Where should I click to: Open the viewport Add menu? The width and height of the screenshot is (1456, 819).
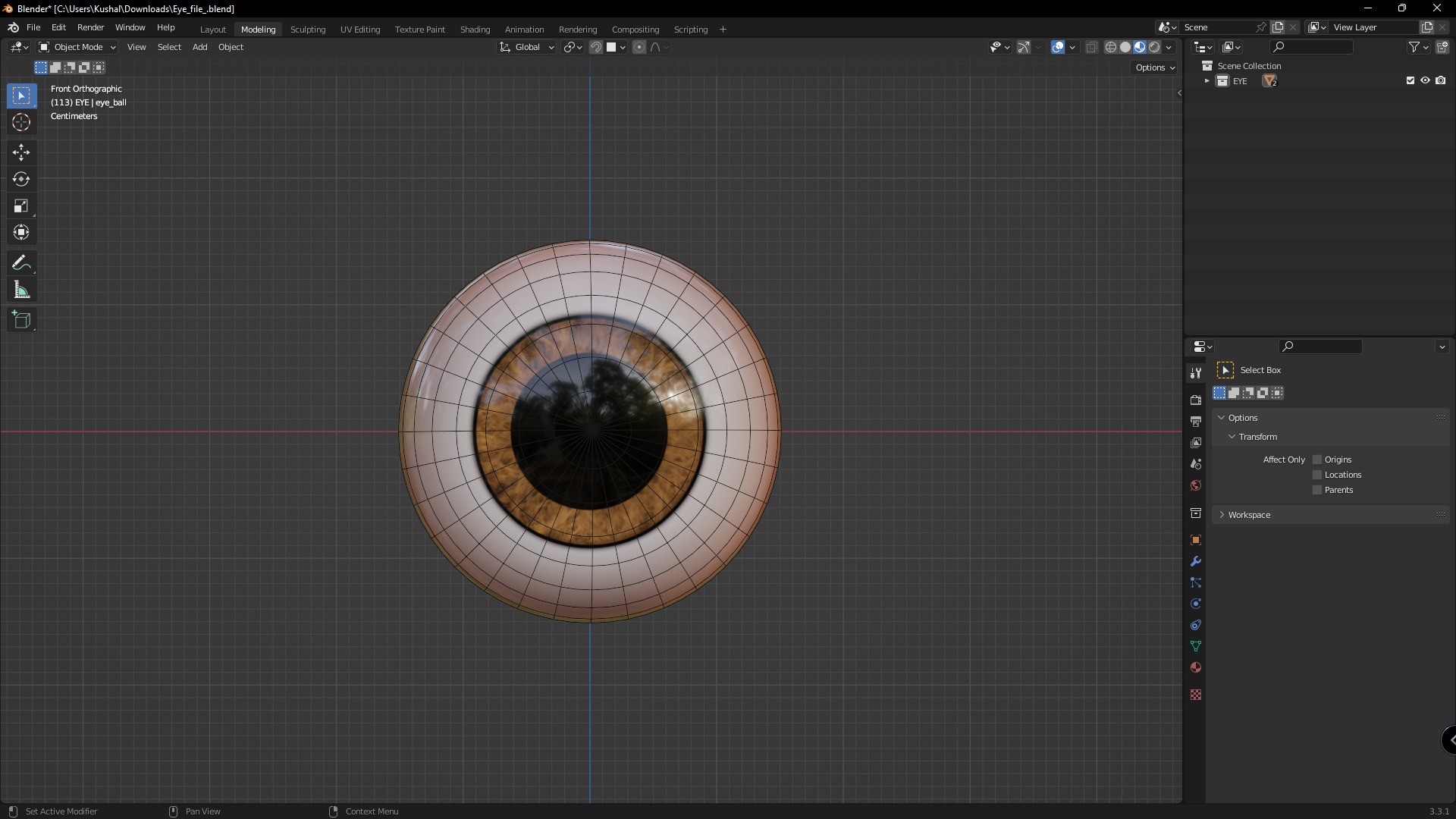199,47
